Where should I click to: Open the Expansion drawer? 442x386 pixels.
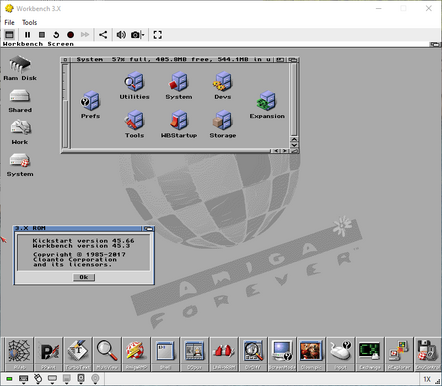point(267,105)
